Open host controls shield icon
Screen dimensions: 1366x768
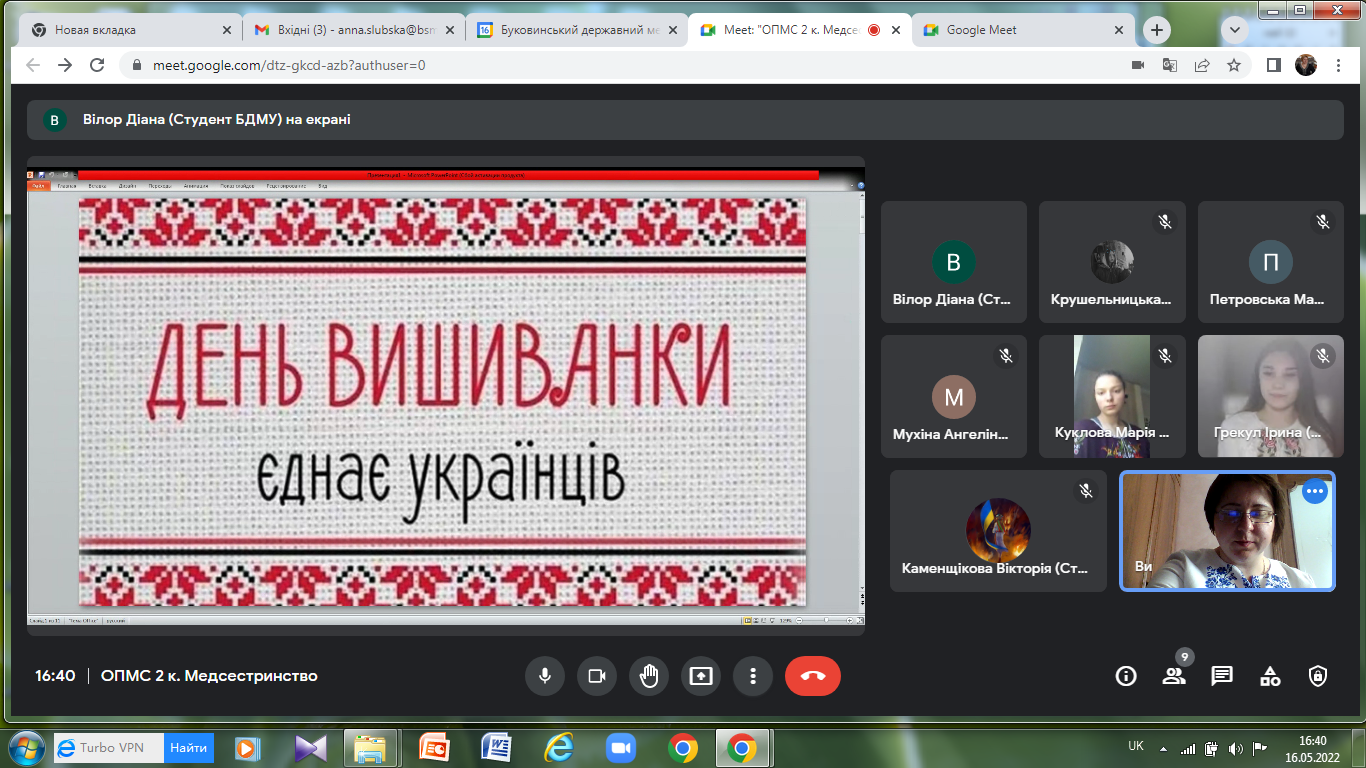(1318, 676)
